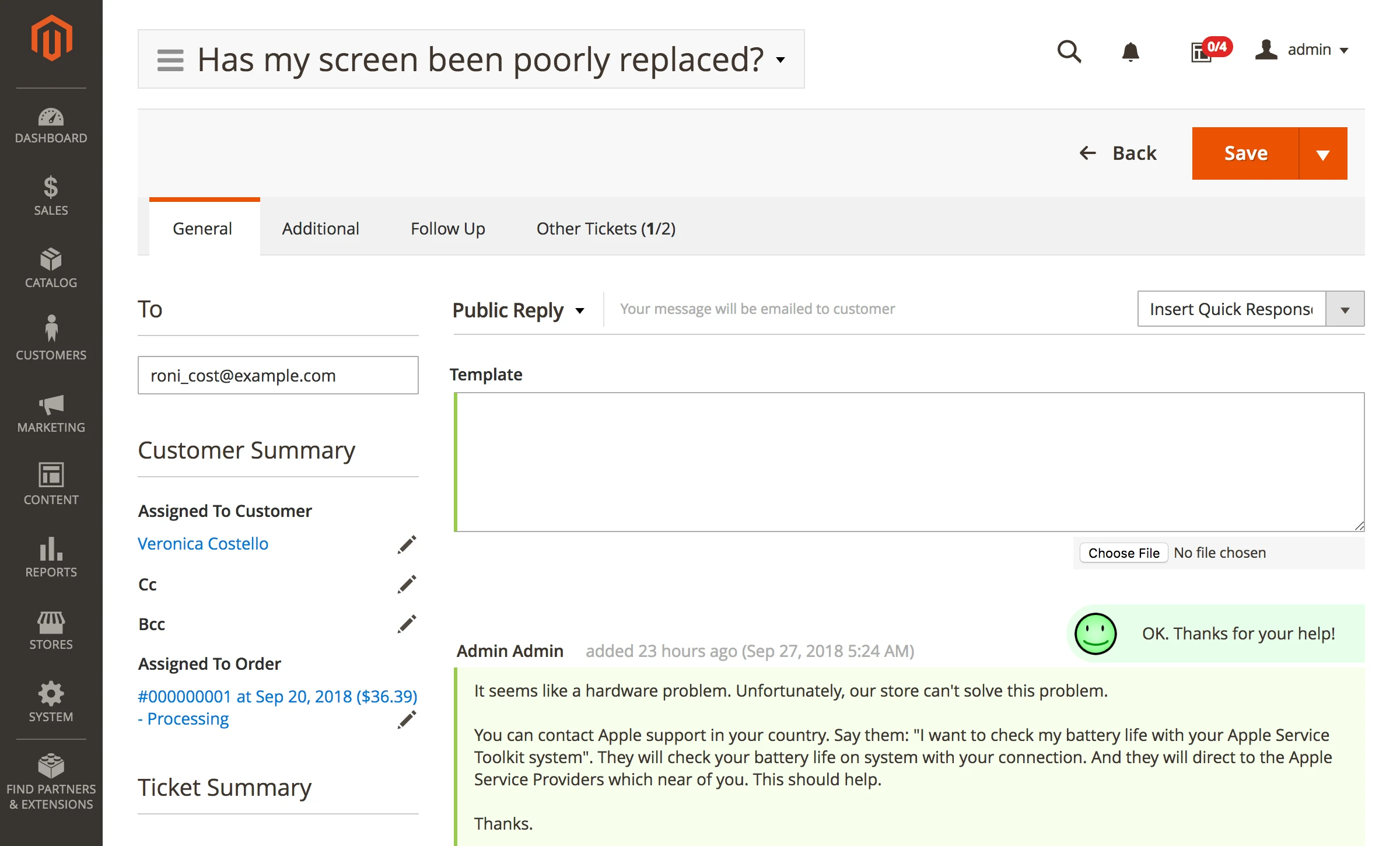Edit the Bcc field pencil

407,624
